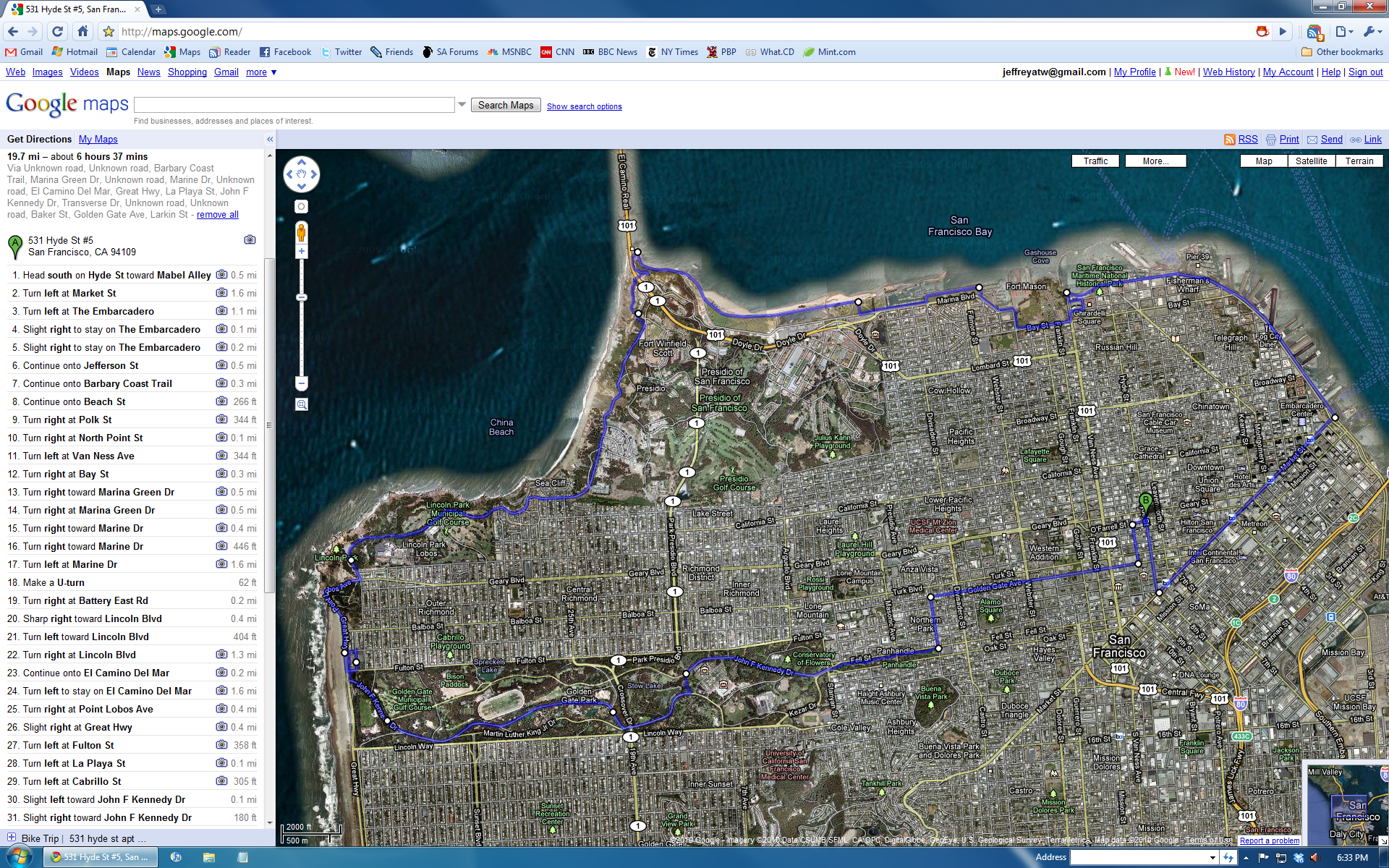Screen dimensions: 1389x868
Task: Open the More... layers dropdown
Action: [x=1155, y=161]
